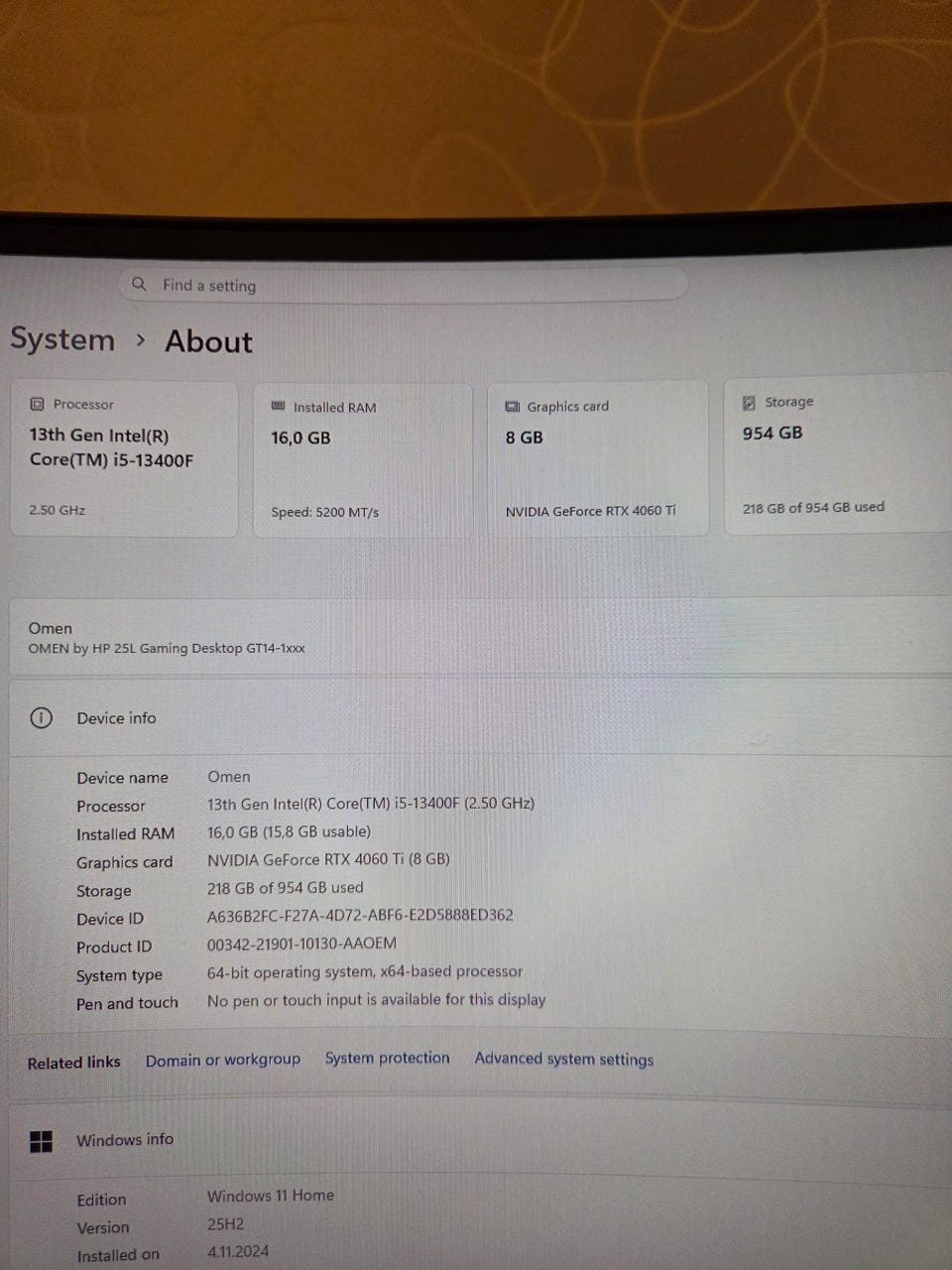Image resolution: width=952 pixels, height=1270 pixels.
Task: Select the Device ID value starting A636B2FC
Action: pos(360,915)
